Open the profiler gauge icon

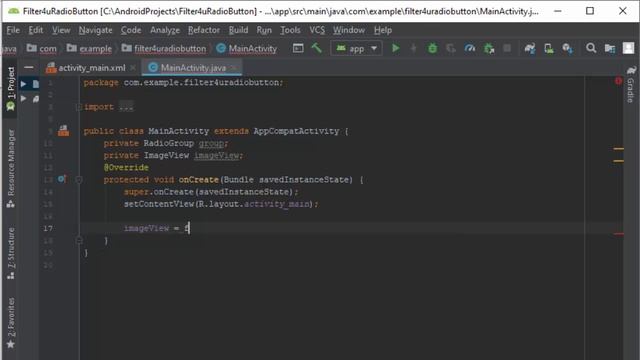470,48
